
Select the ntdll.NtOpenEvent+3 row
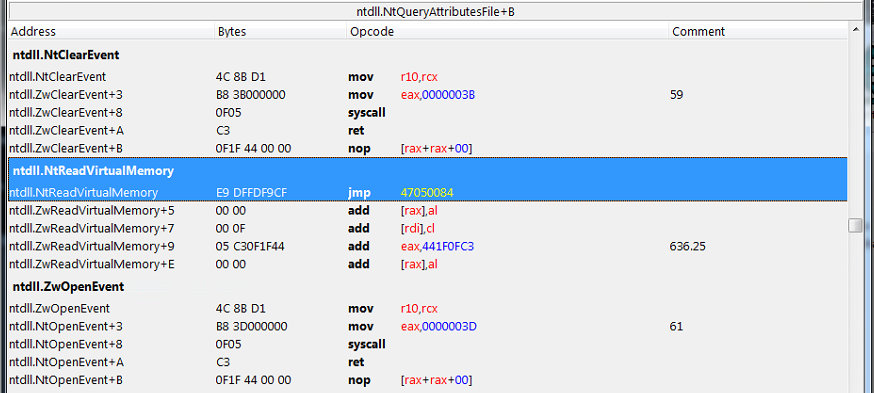pyautogui.click(x=428, y=326)
